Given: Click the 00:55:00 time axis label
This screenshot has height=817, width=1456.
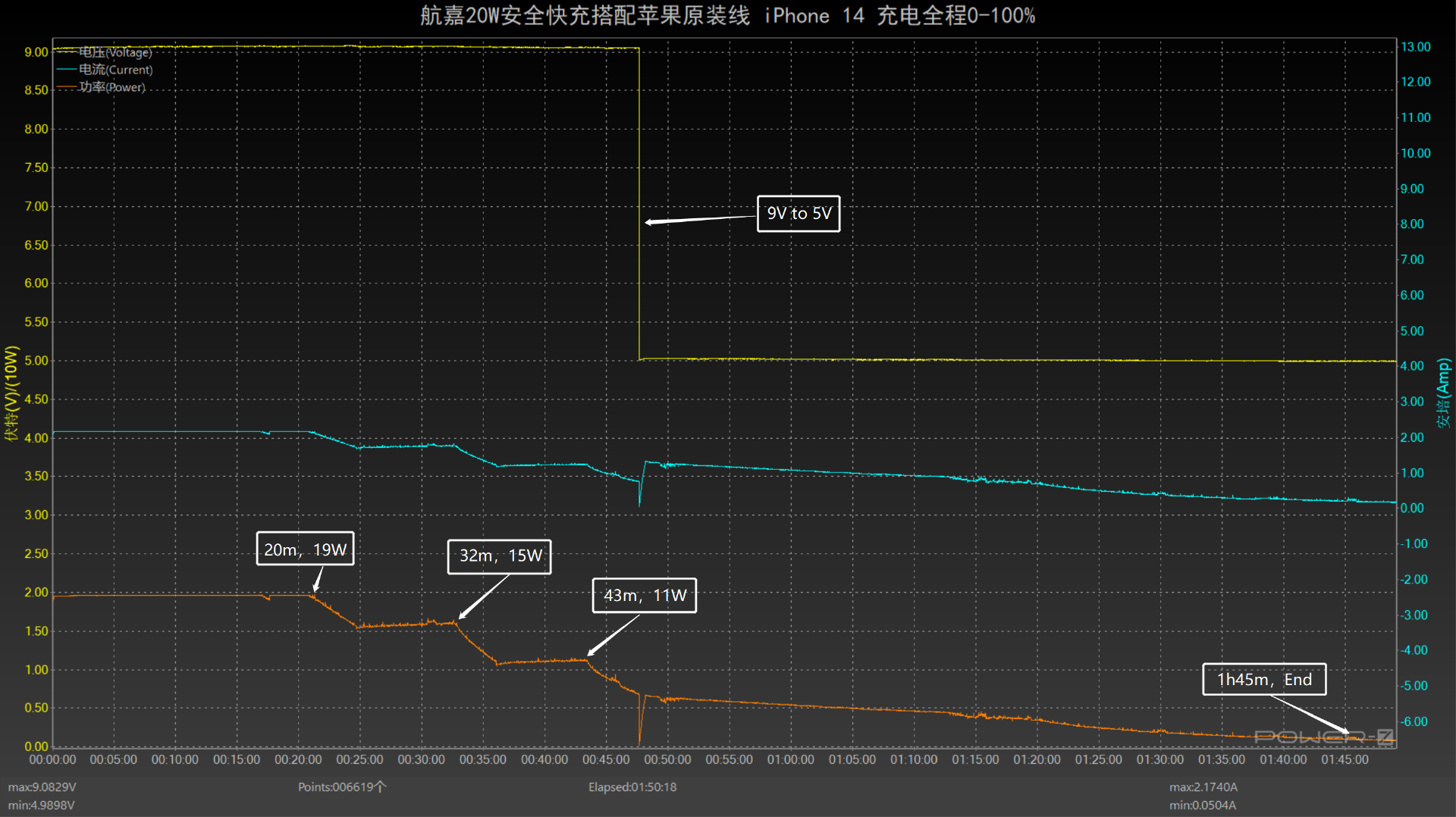Looking at the screenshot, I should [x=729, y=759].
